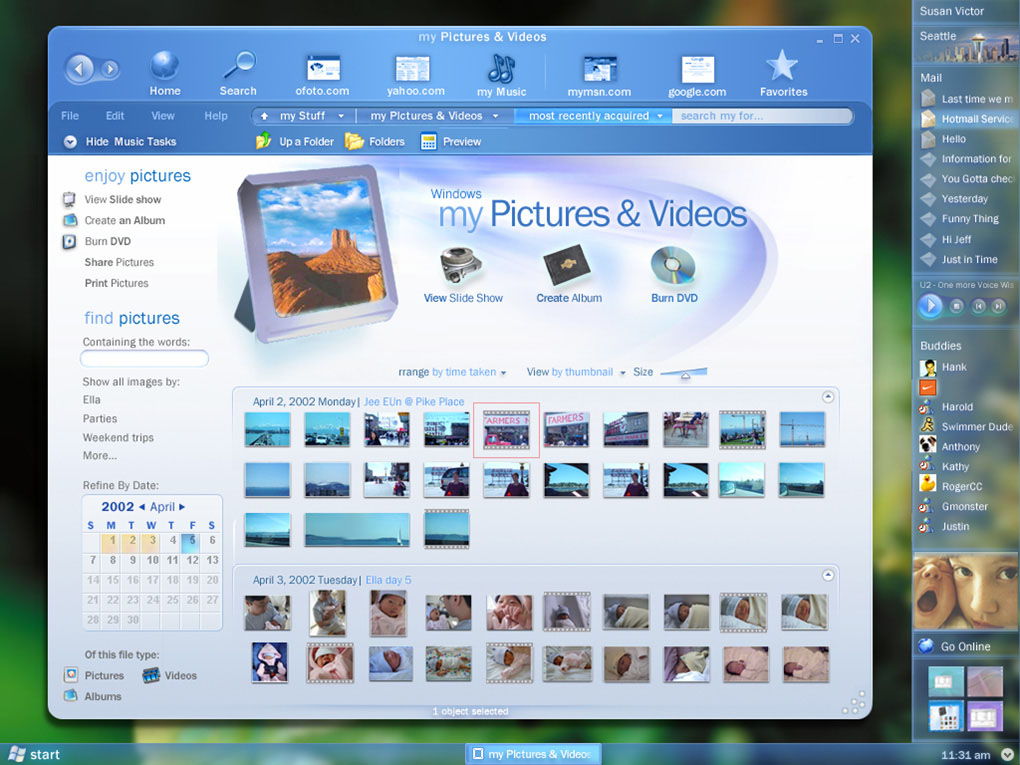Open the system tray arrow near clock
Image resolution: width=1020 pixels, height=765 pixels.
tap(1007, 755)
